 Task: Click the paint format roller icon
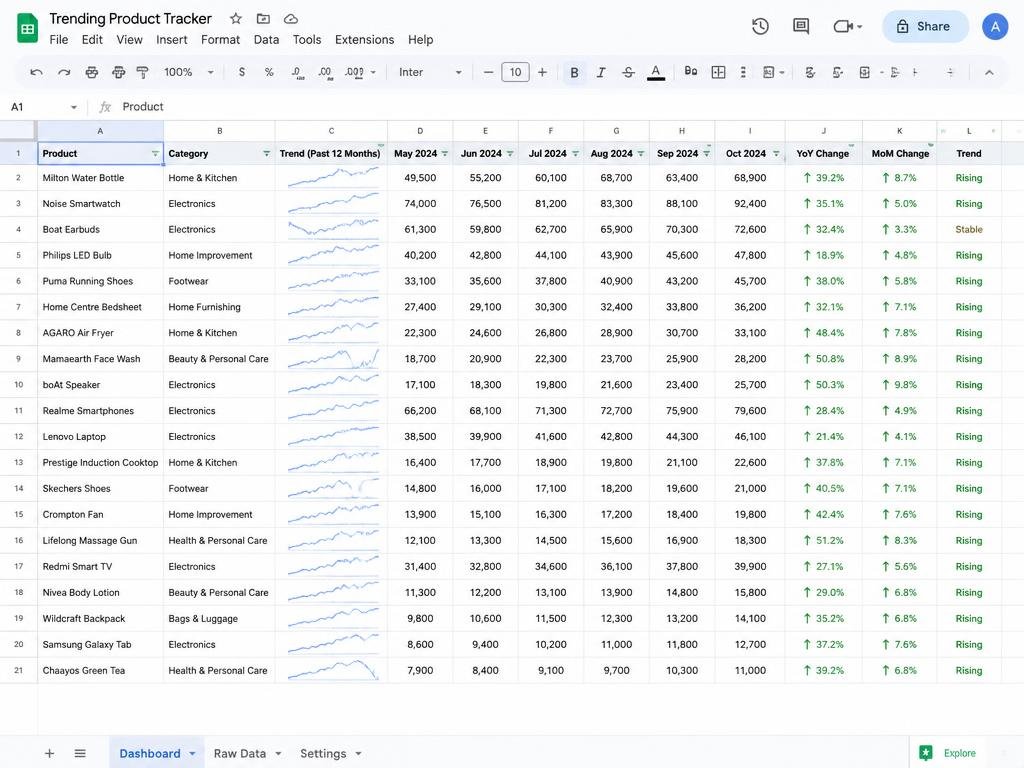(142, 72)
